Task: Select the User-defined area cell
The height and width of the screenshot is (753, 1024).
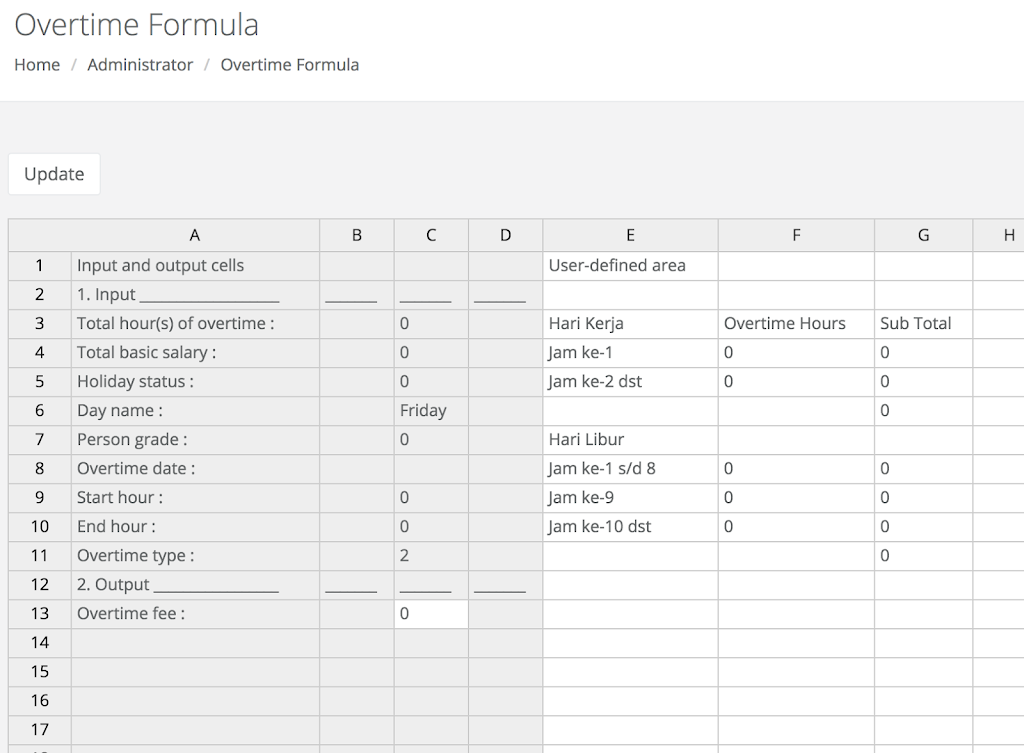Action: 630,266
